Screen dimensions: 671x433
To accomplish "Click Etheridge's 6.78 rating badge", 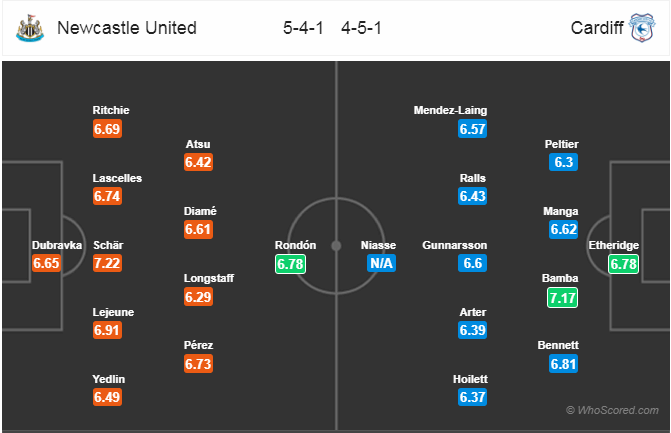I will pyautogui.click(x=625, y=264).
